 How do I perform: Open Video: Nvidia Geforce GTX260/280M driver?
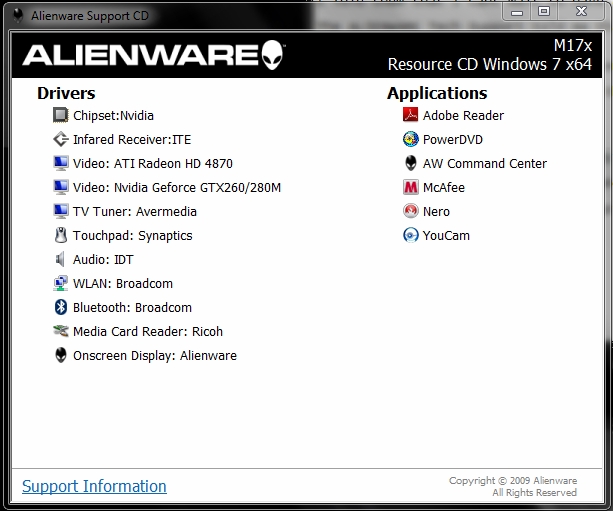coord(177,188)
